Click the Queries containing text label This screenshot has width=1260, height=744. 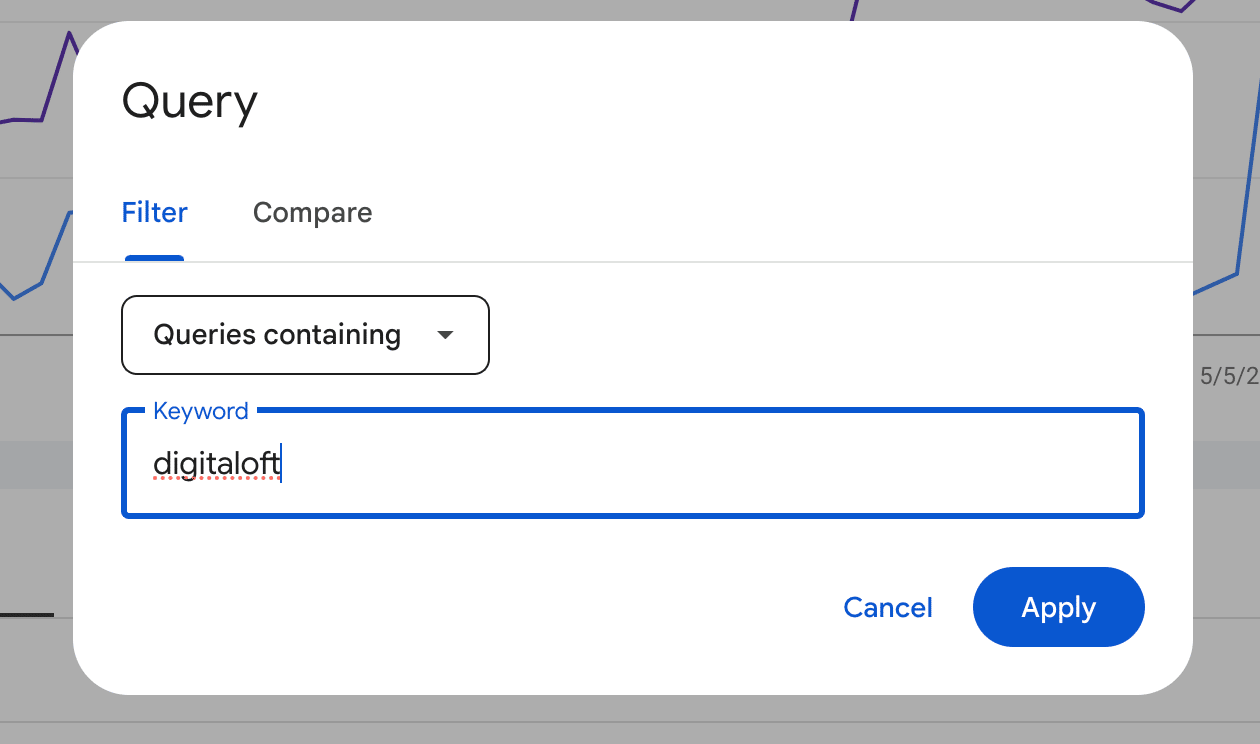(277, 335)
